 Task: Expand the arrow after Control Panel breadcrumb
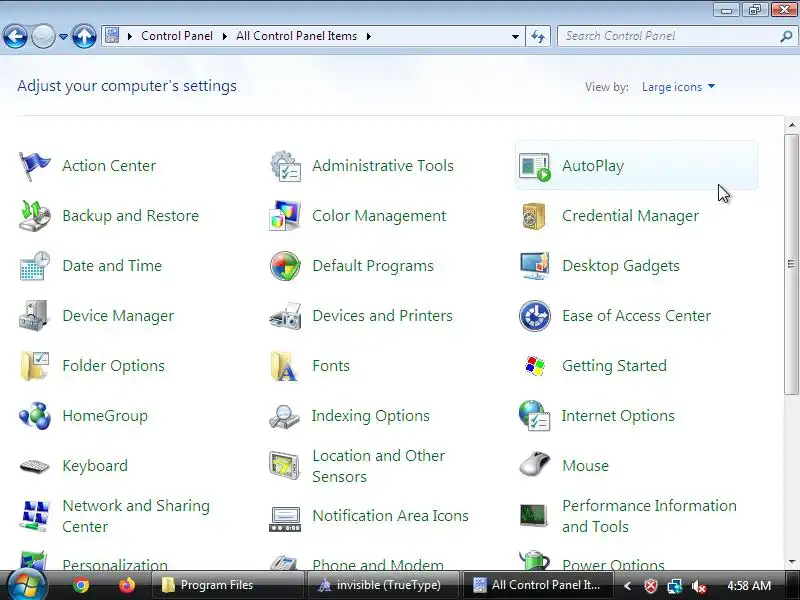(x=224, y=36)
